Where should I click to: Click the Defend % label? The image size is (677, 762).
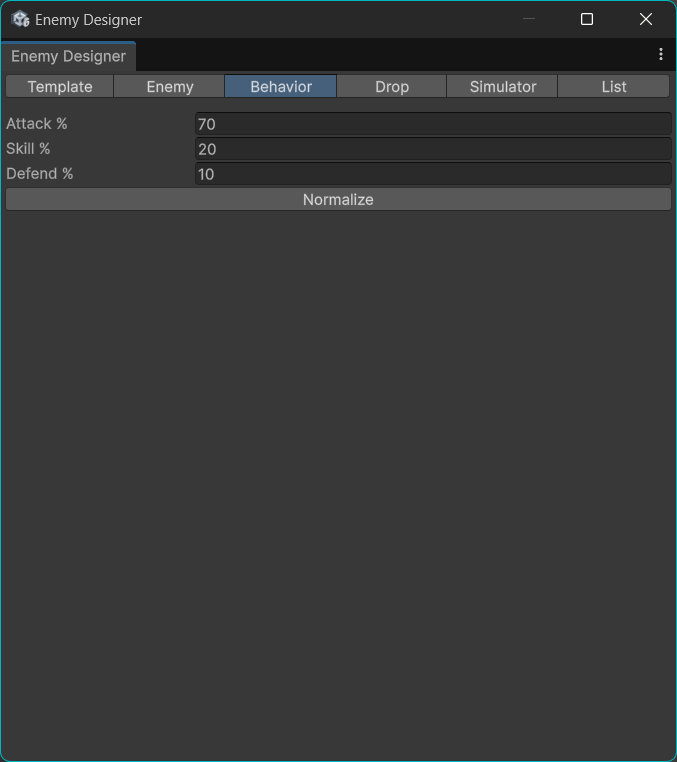click(40, 173)
